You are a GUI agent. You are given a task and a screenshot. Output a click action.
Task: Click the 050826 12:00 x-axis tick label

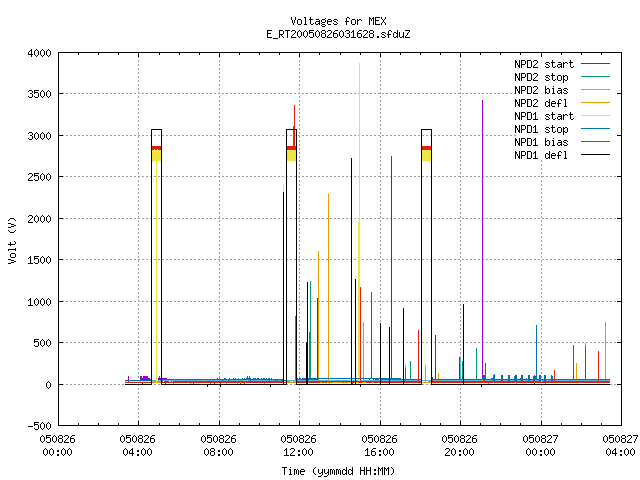[298, 446]
